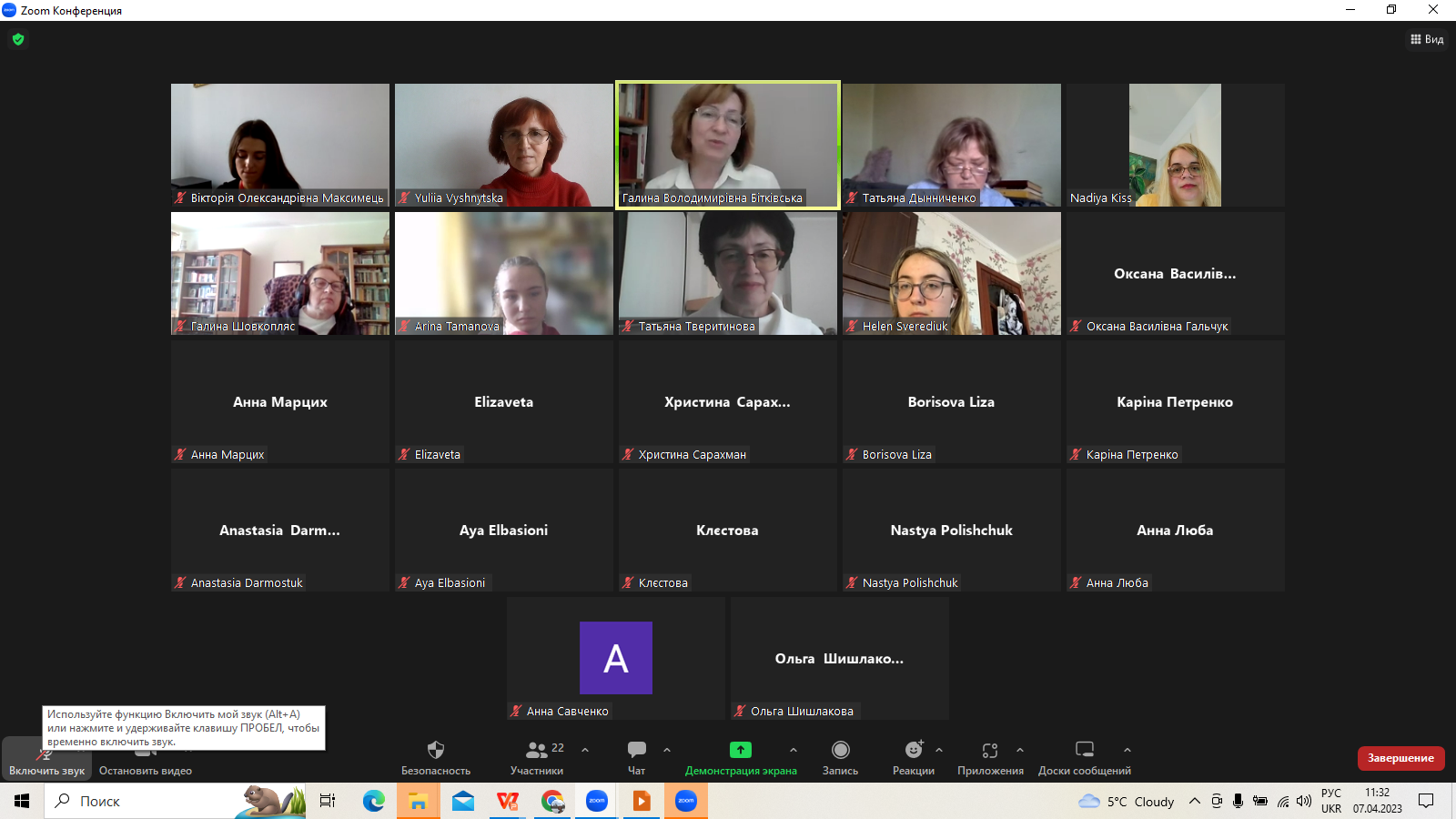
Task: Toggle the system tray volume speaker icon
Action: 1304,801
